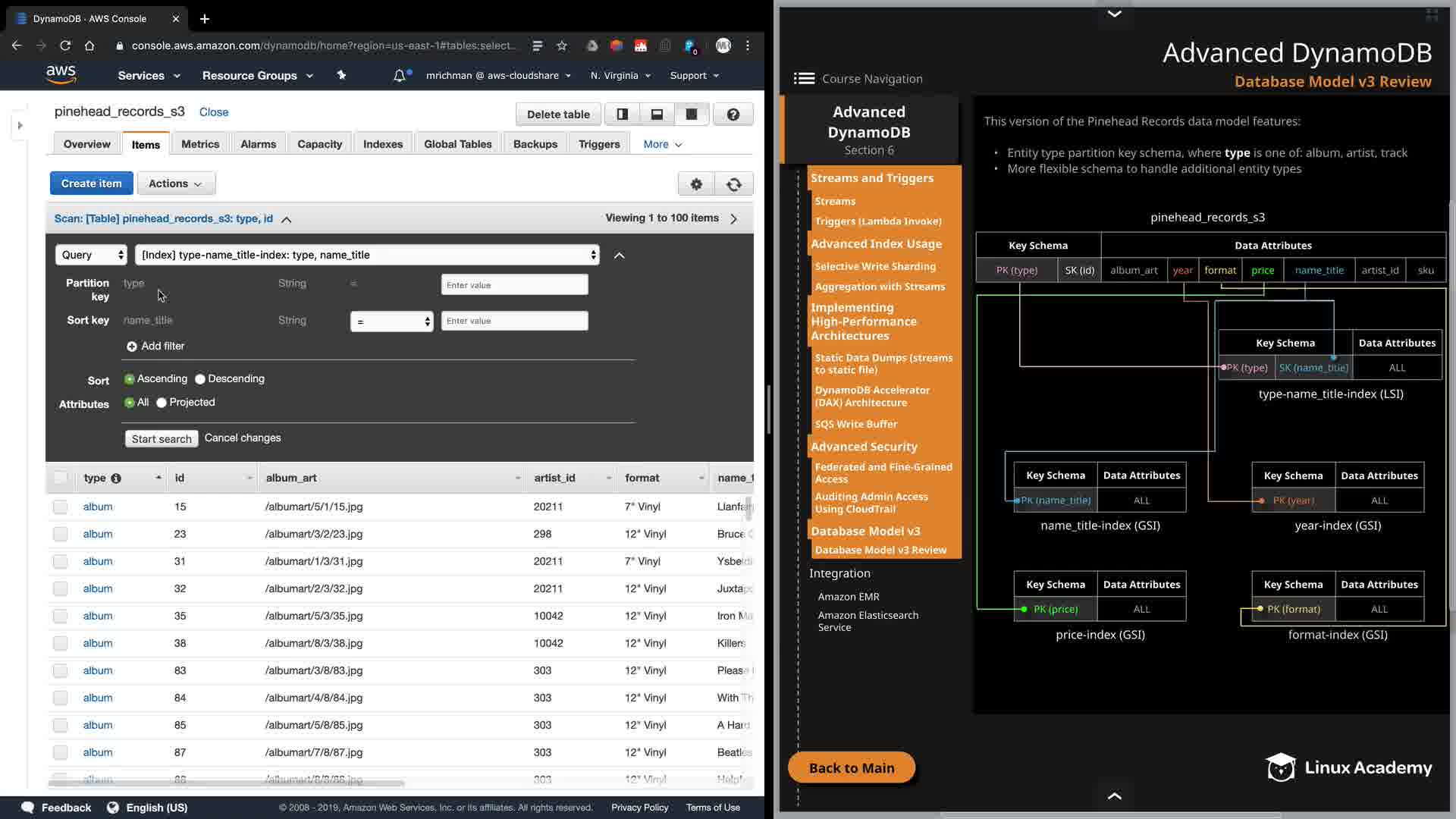Expand the Actions dropdown button
This screenshot has width=1456, height=819.
[x=175, y=184]
